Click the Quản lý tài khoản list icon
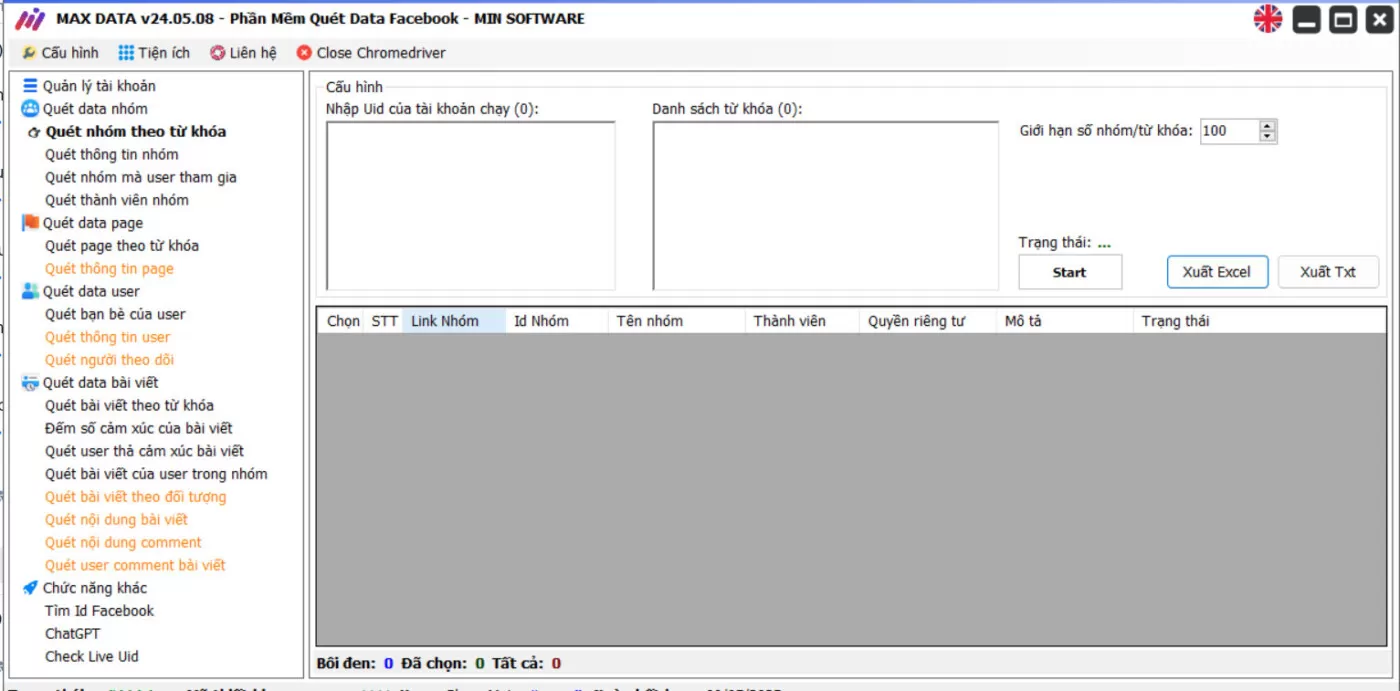This screenshot has width=1400, height=691. point(30,86)
